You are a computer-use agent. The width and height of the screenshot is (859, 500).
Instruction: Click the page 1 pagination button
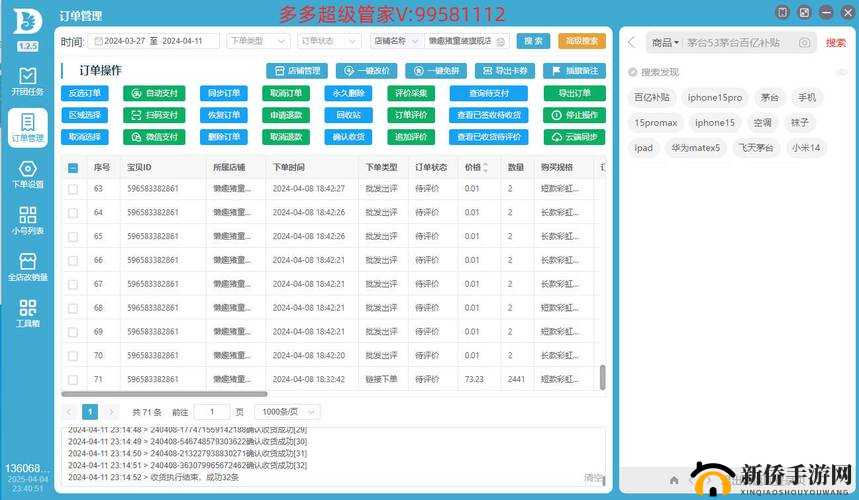coord(90,412)
